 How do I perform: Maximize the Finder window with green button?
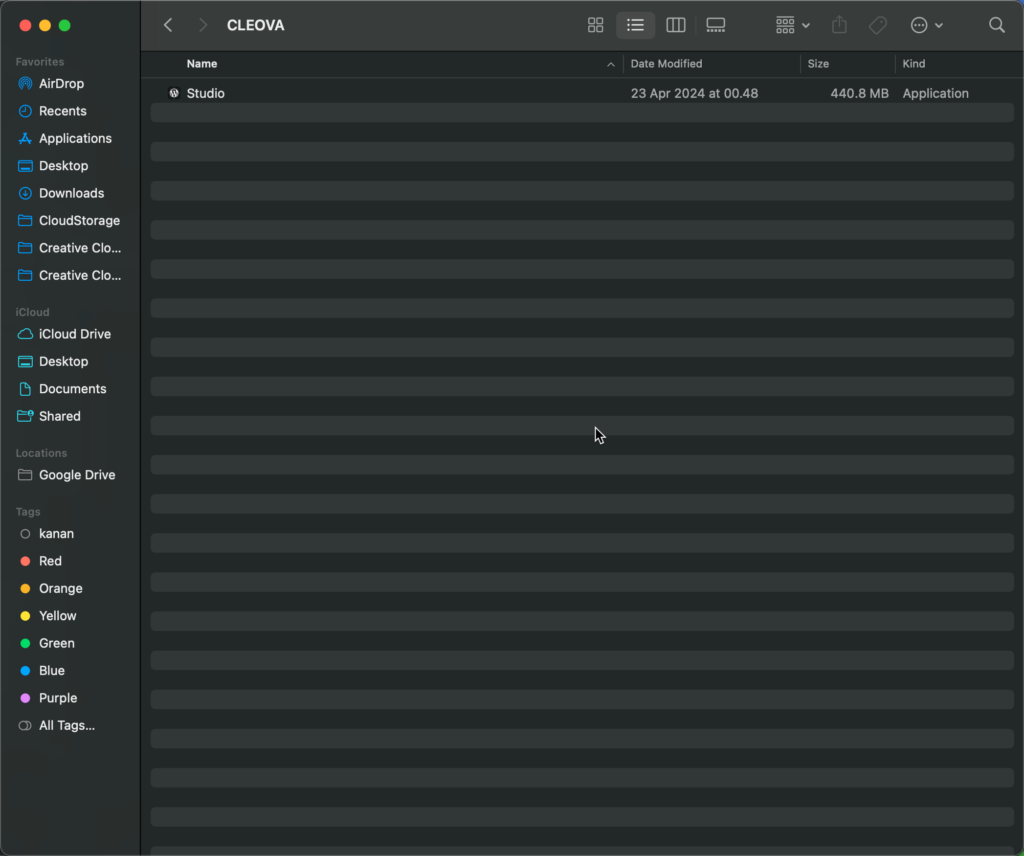65,25
